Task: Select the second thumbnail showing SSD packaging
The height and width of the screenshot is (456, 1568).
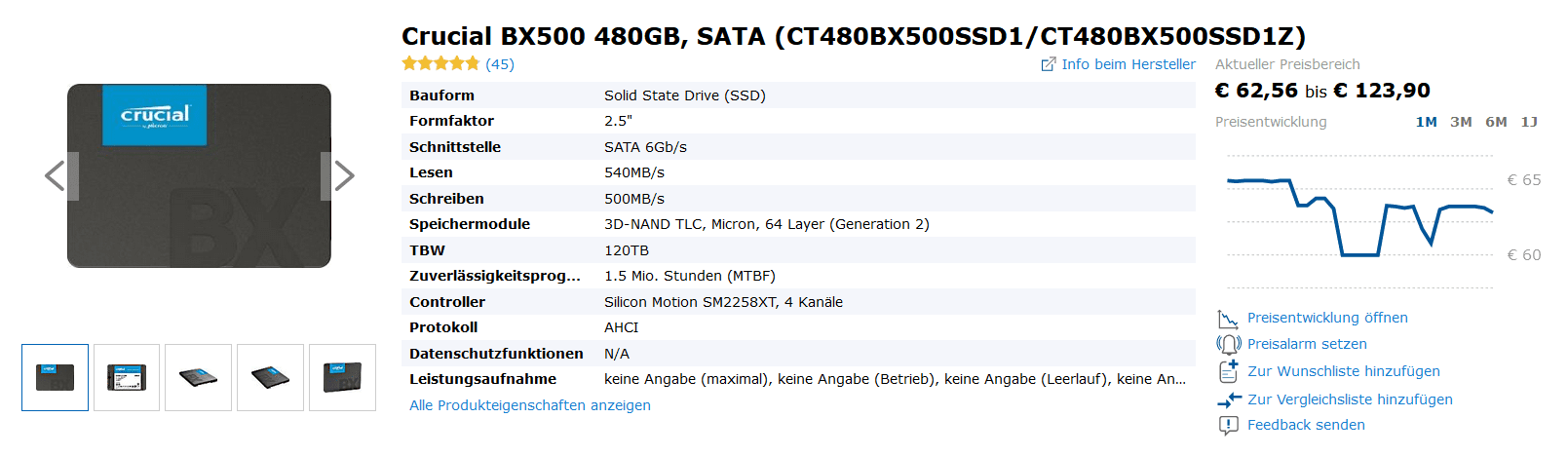Action: click(x=127, y=377)
